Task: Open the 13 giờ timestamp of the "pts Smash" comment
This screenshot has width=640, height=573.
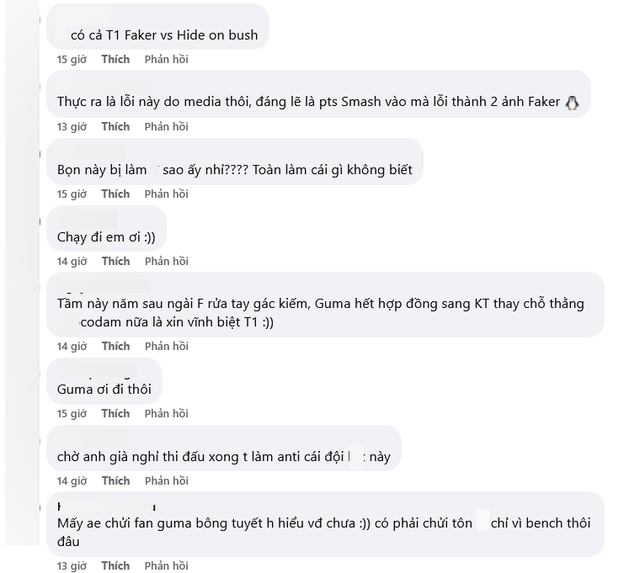Action: tap(71, 127)
